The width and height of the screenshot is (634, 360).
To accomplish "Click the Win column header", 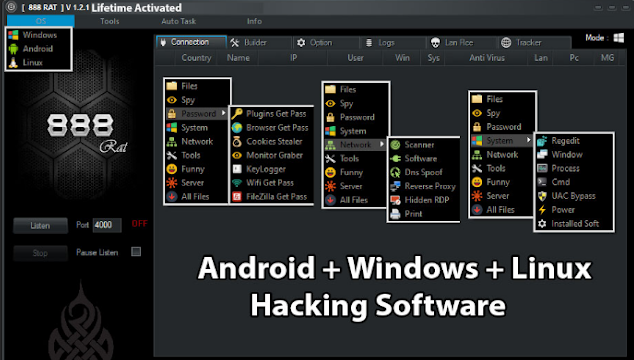I will tap(402, 58).
